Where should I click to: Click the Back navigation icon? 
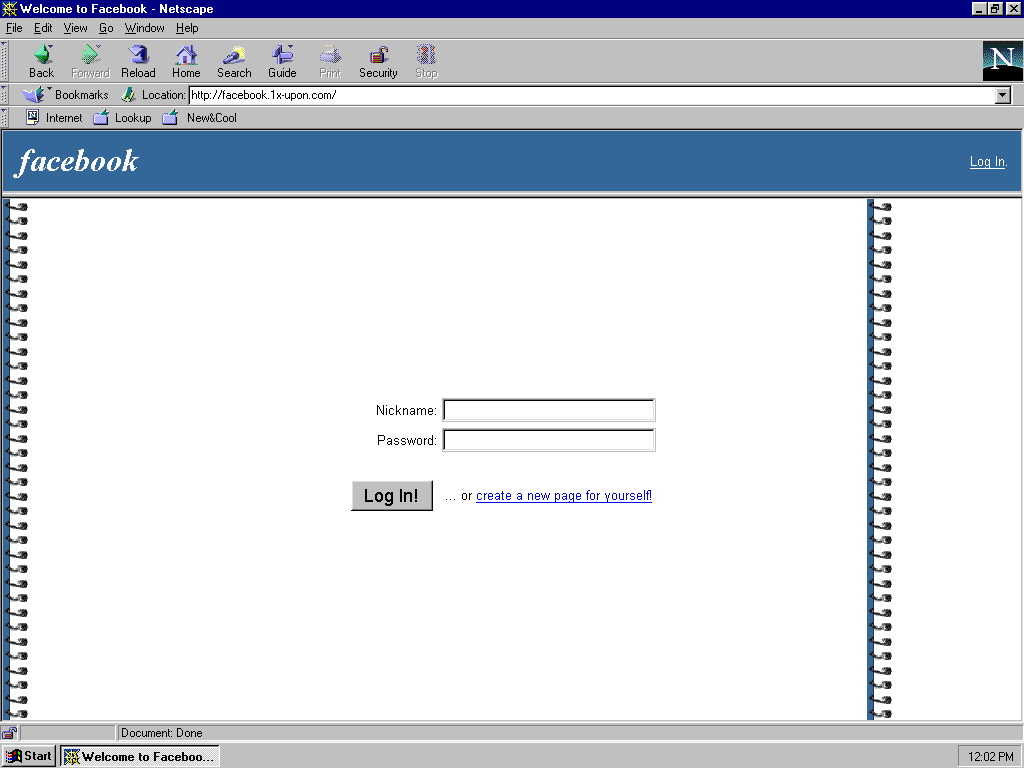42,56
